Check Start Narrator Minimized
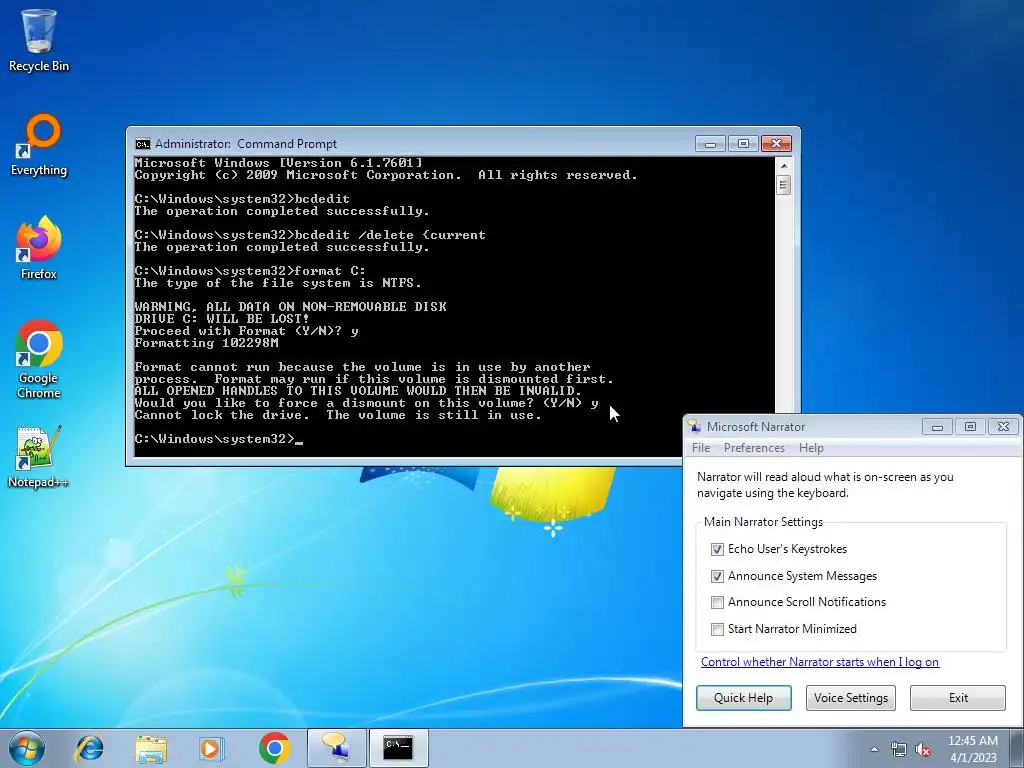 click(717, 629)
